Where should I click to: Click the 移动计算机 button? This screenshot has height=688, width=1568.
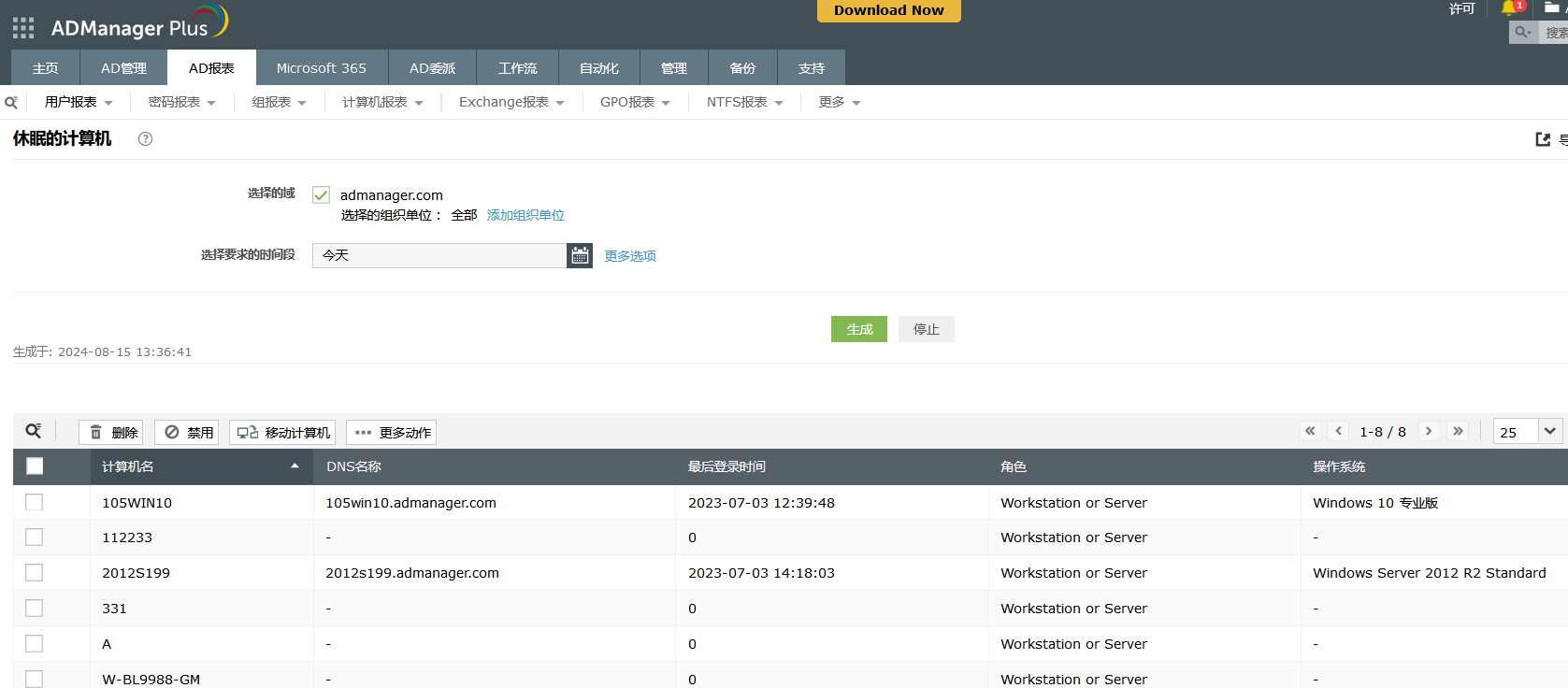pyautogui.click(x=282, y=432)
